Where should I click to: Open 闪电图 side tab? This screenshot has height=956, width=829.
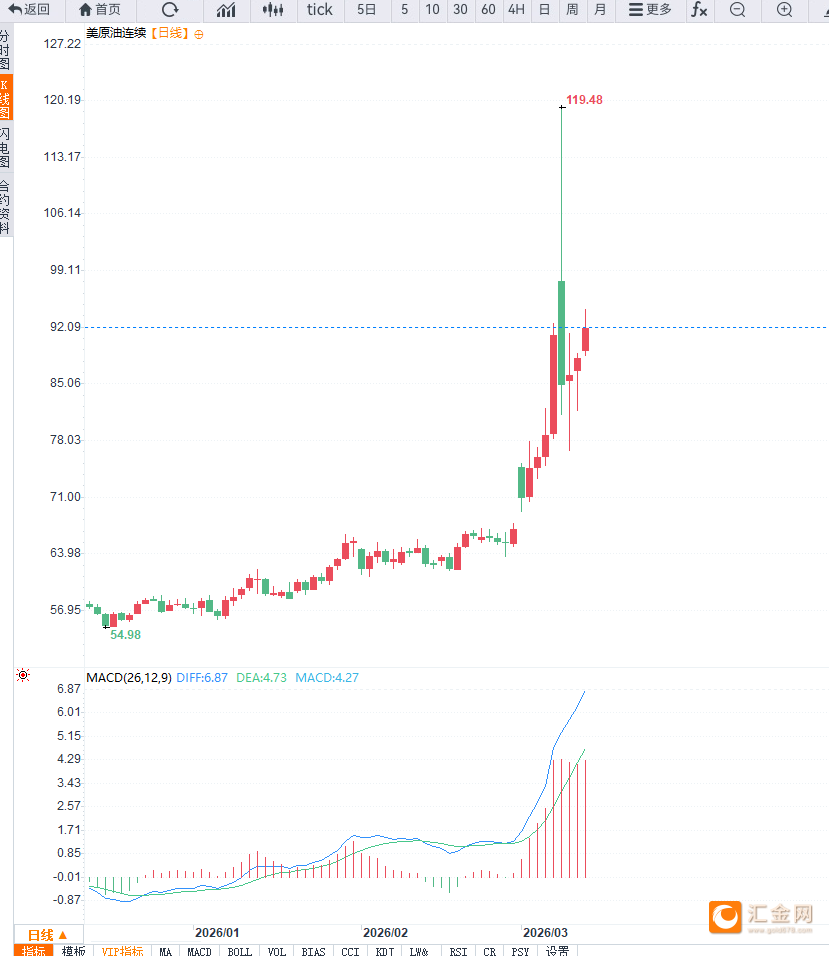[x=5, y=148]
